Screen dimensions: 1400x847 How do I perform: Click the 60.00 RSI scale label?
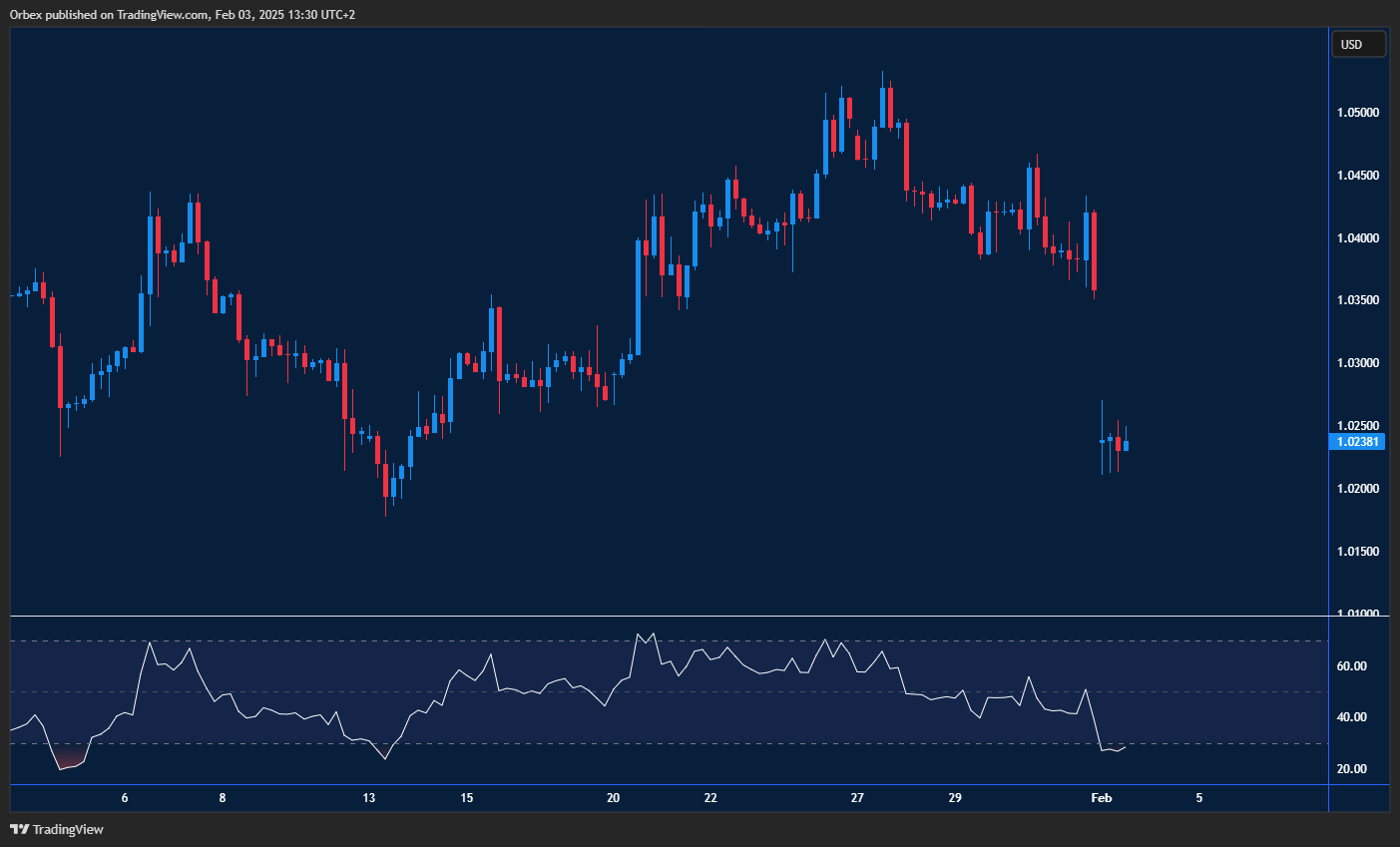(1351, 666)
